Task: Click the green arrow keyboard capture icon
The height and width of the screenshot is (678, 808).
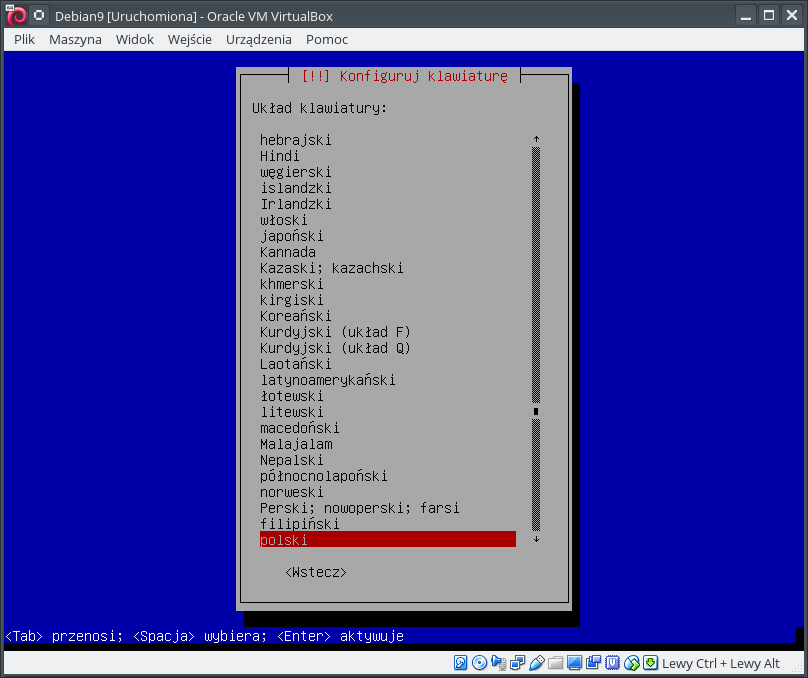Action: 650,663
